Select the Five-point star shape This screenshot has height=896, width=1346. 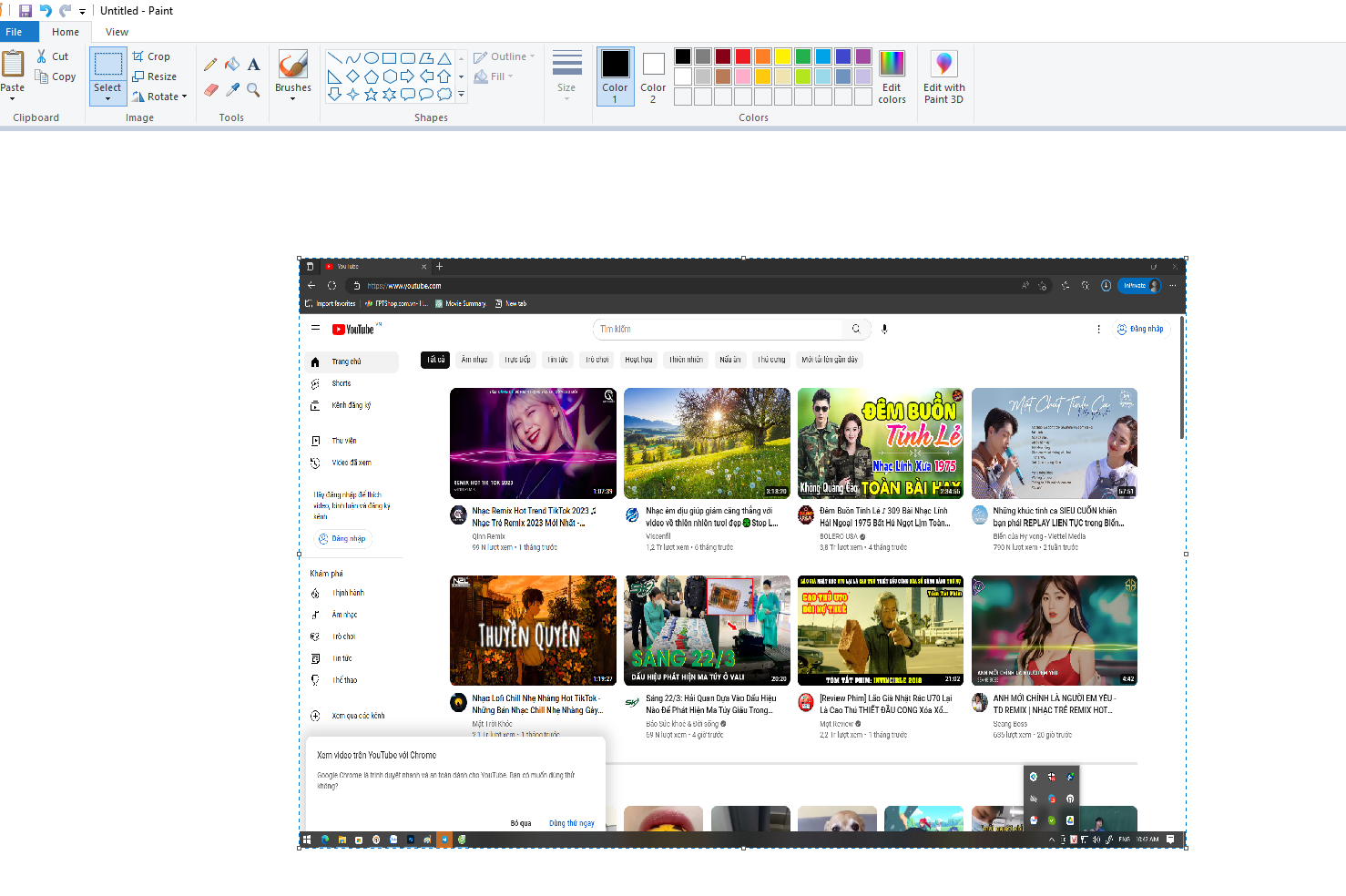(x=371, y=94)
